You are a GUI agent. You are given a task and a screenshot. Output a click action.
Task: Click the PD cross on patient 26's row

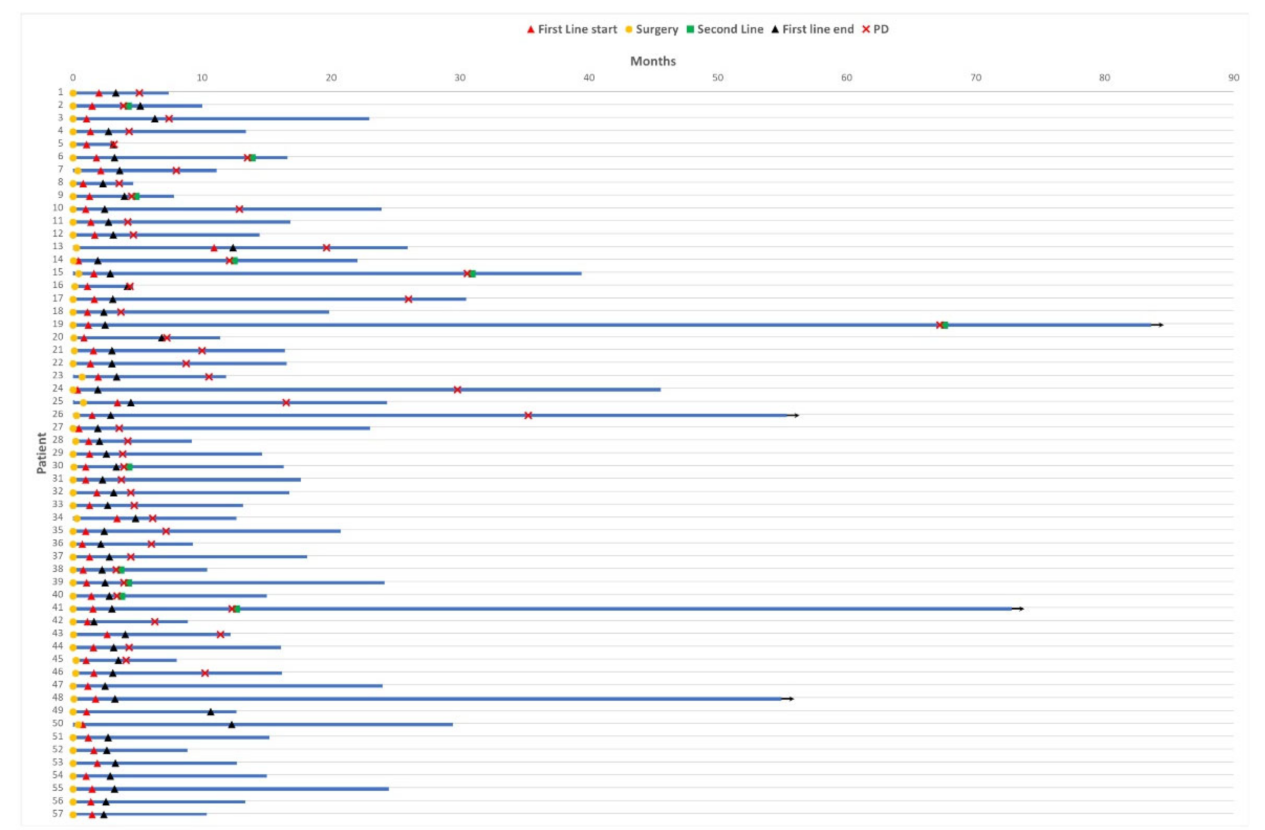[528, 415]
